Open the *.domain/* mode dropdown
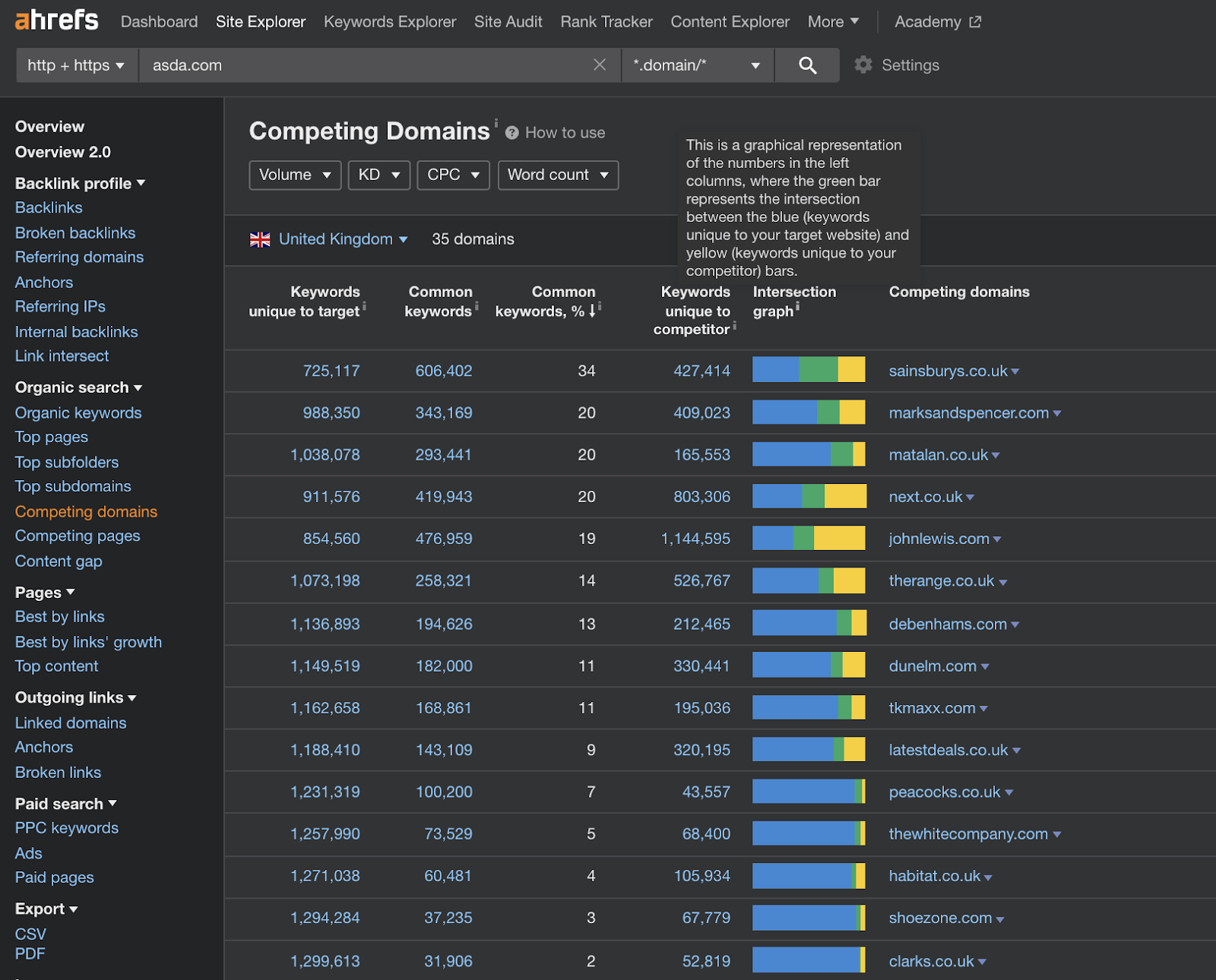Viewport: 1216px width, 980px height. click(x=697, y=65)
